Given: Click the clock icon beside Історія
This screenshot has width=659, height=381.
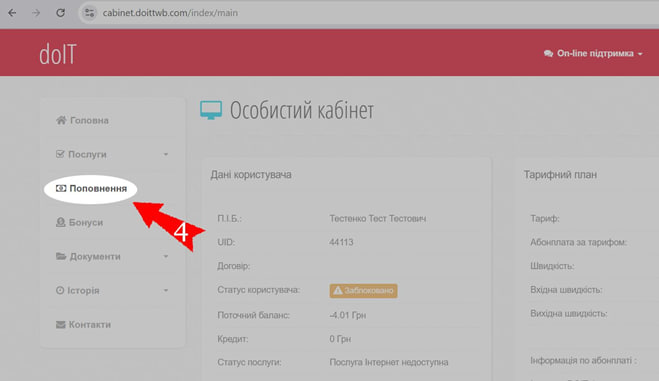Looking at the screenshot, I should pos(60,290).
